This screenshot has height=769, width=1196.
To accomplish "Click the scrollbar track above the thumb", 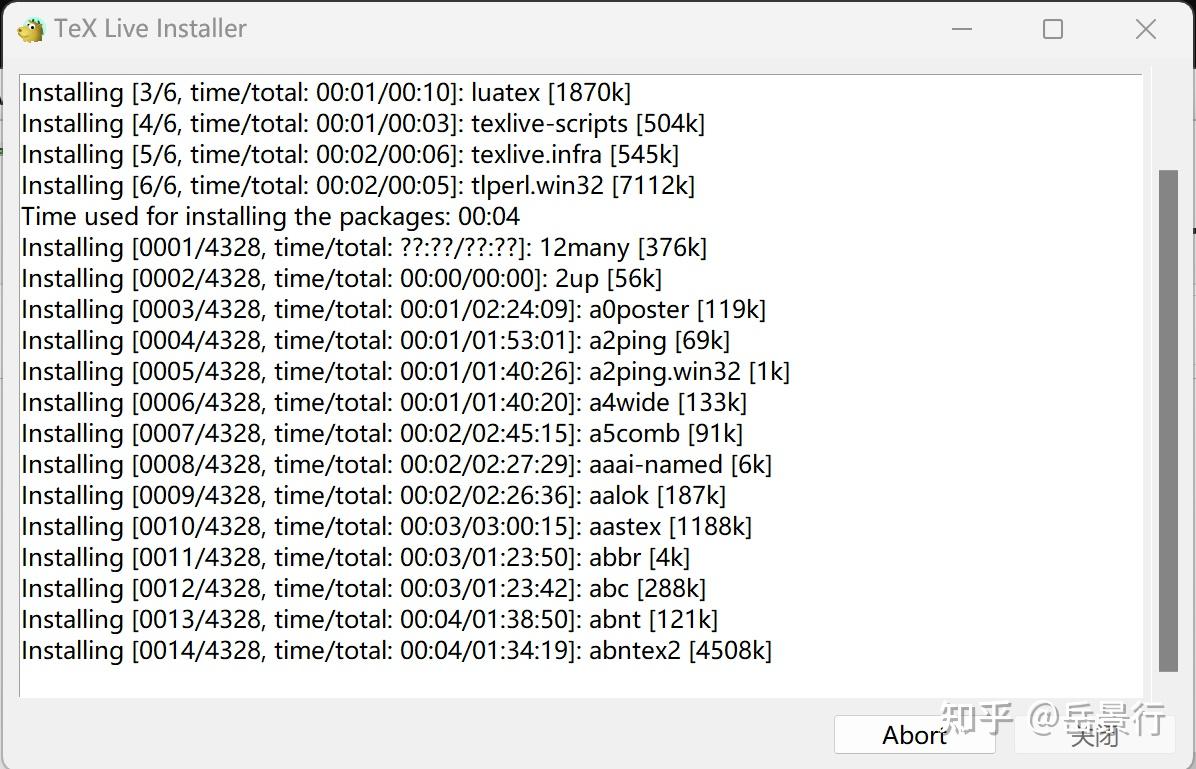I will (x=1168, y=122).
